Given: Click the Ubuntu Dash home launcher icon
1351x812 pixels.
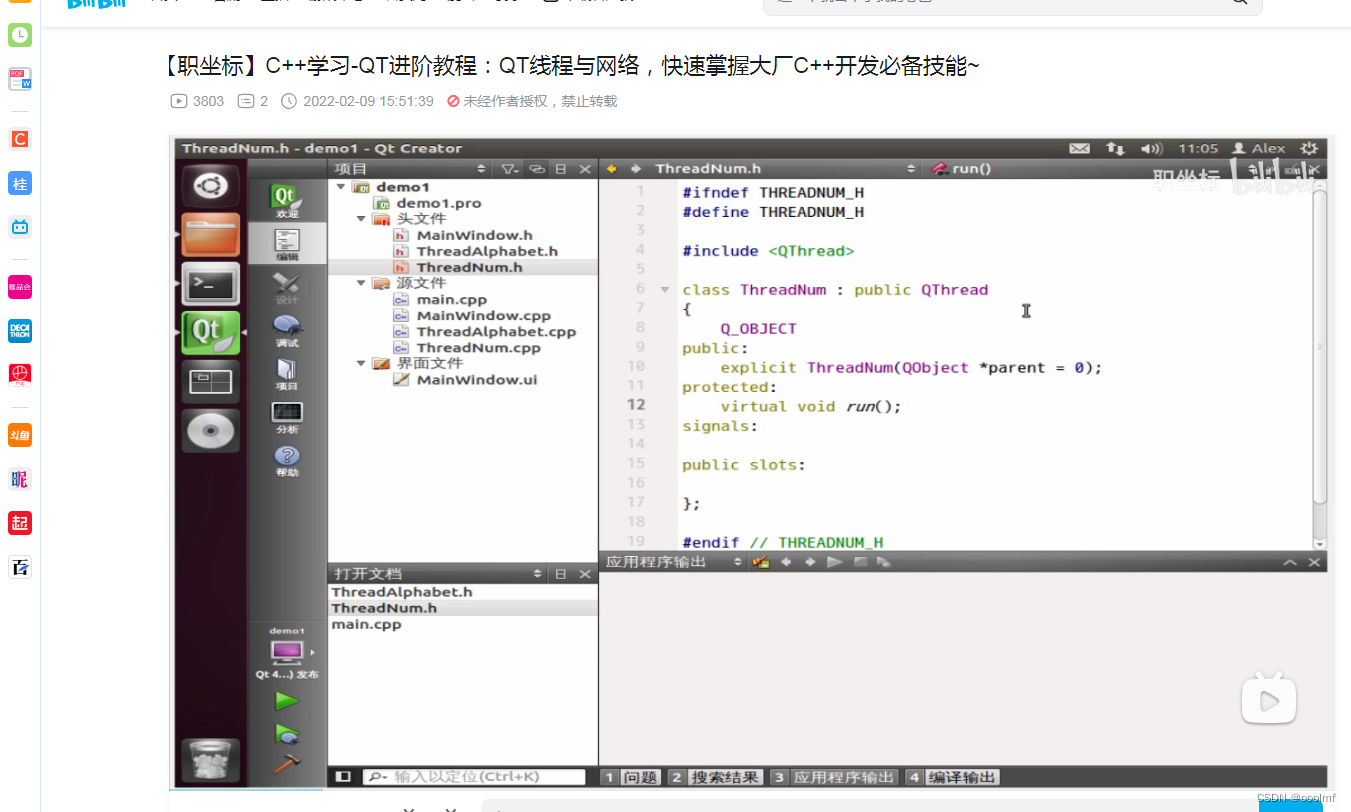Looking at the screenshot, I should (x=210, y=186).
